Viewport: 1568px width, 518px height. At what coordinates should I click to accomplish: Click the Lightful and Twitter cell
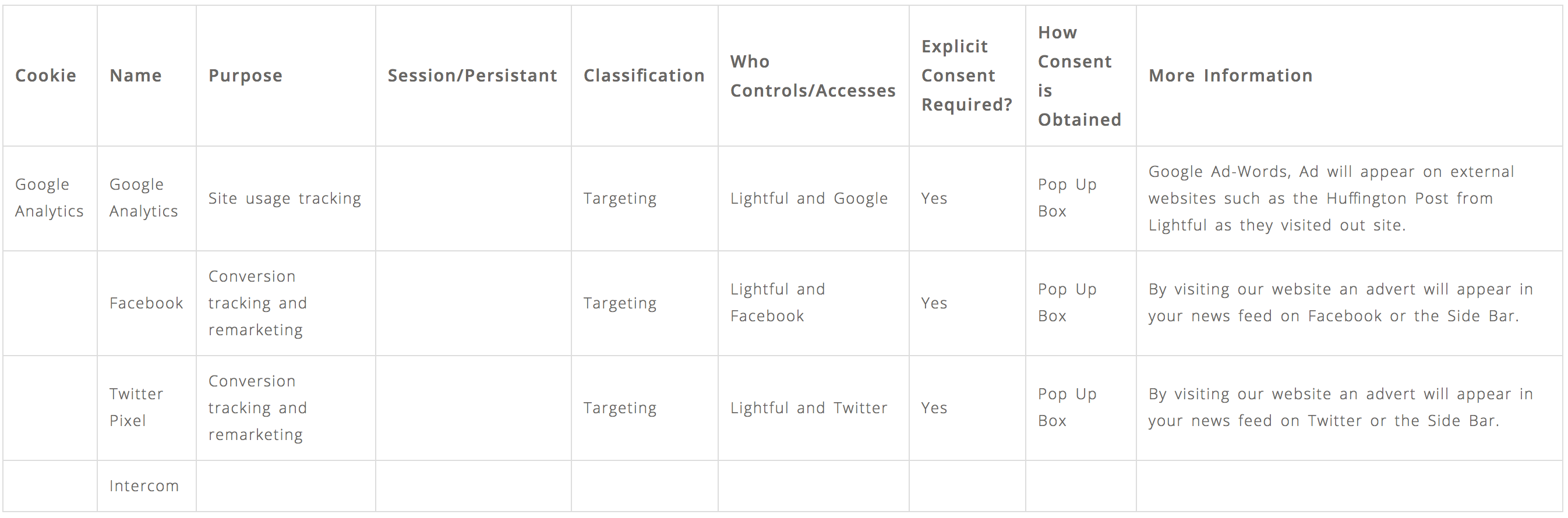(808, 407)
